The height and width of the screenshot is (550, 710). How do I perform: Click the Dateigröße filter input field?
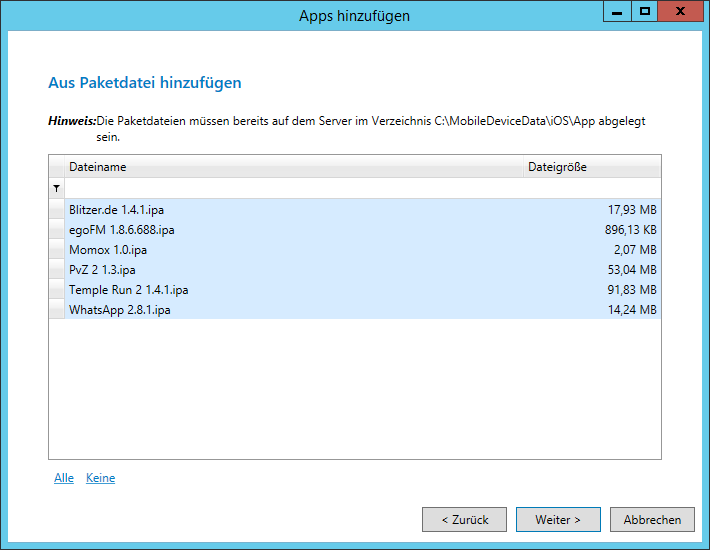click(590, 188)
